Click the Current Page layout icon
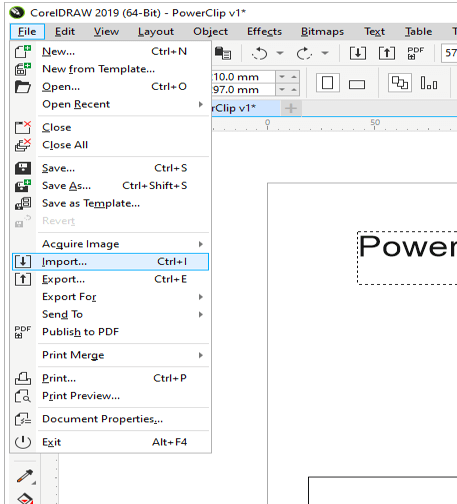 pyautogui.click(x=429, y=83)
